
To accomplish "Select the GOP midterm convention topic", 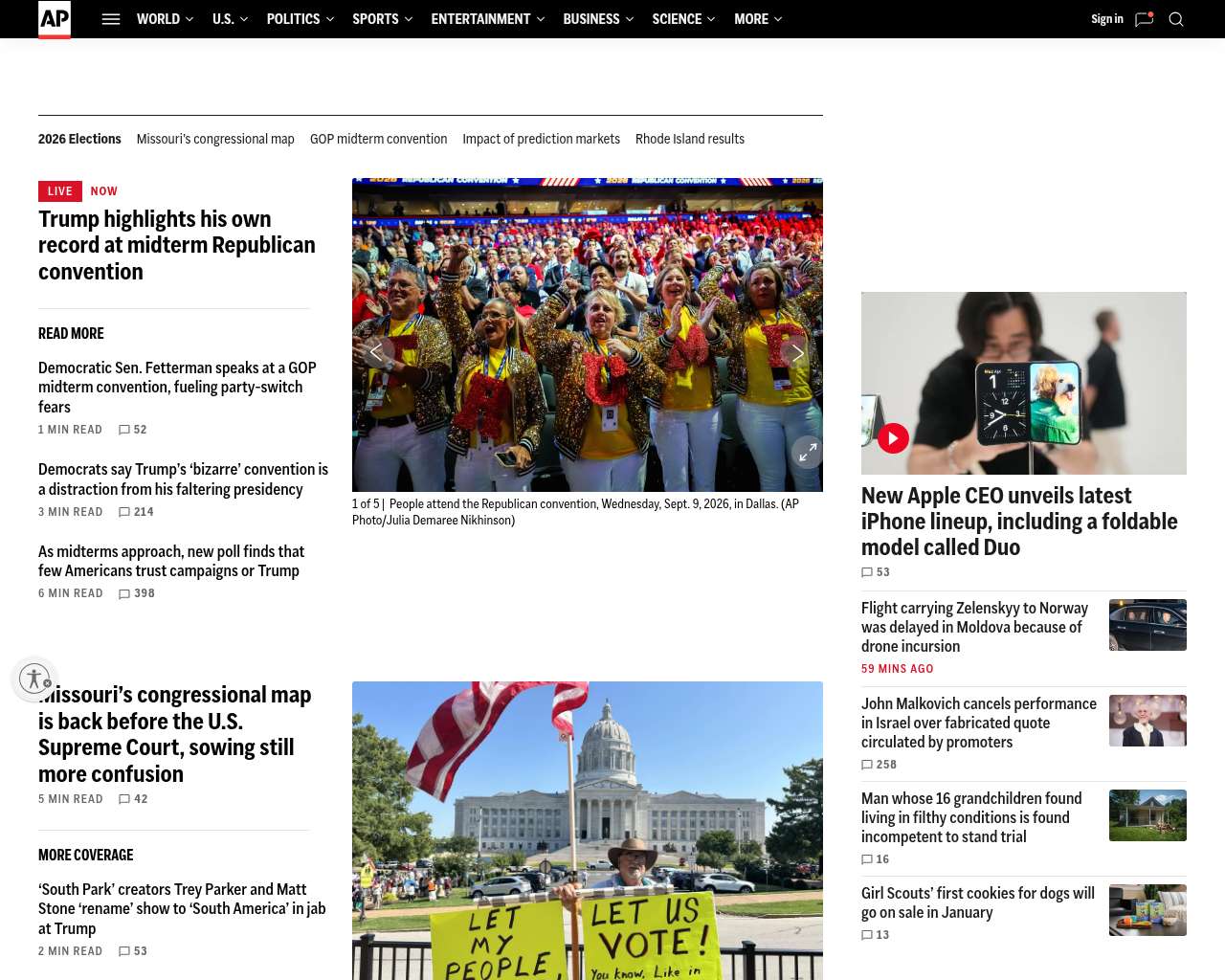I will pyautogui.click(x=378, y=139).
